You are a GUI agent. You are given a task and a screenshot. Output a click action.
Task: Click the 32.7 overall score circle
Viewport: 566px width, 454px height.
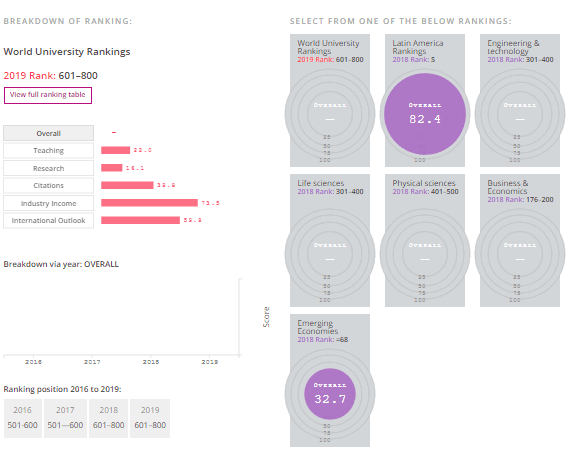pos(330,394)
